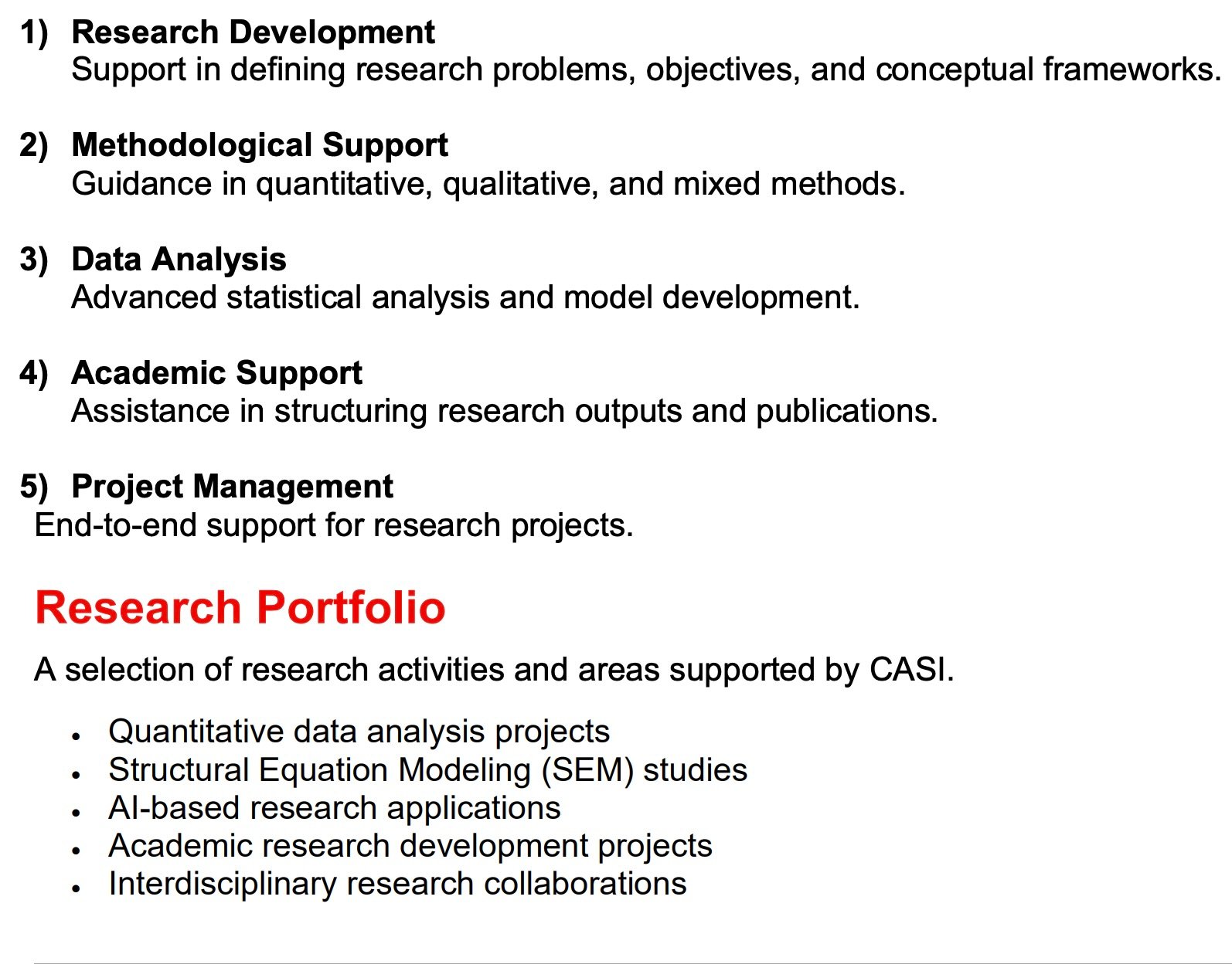The image size is (1232, 978).
Task: Click the End-to-end support sentence
Action: [x=334, y=525]
